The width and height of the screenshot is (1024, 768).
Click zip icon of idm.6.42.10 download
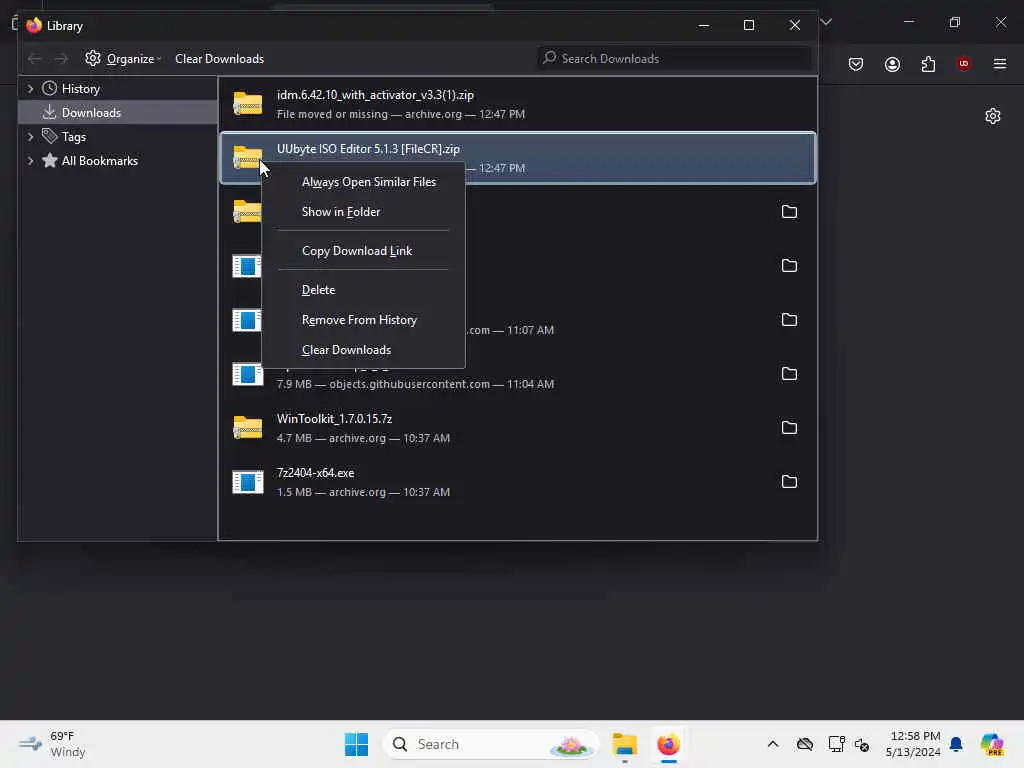[x=248, y=104]
